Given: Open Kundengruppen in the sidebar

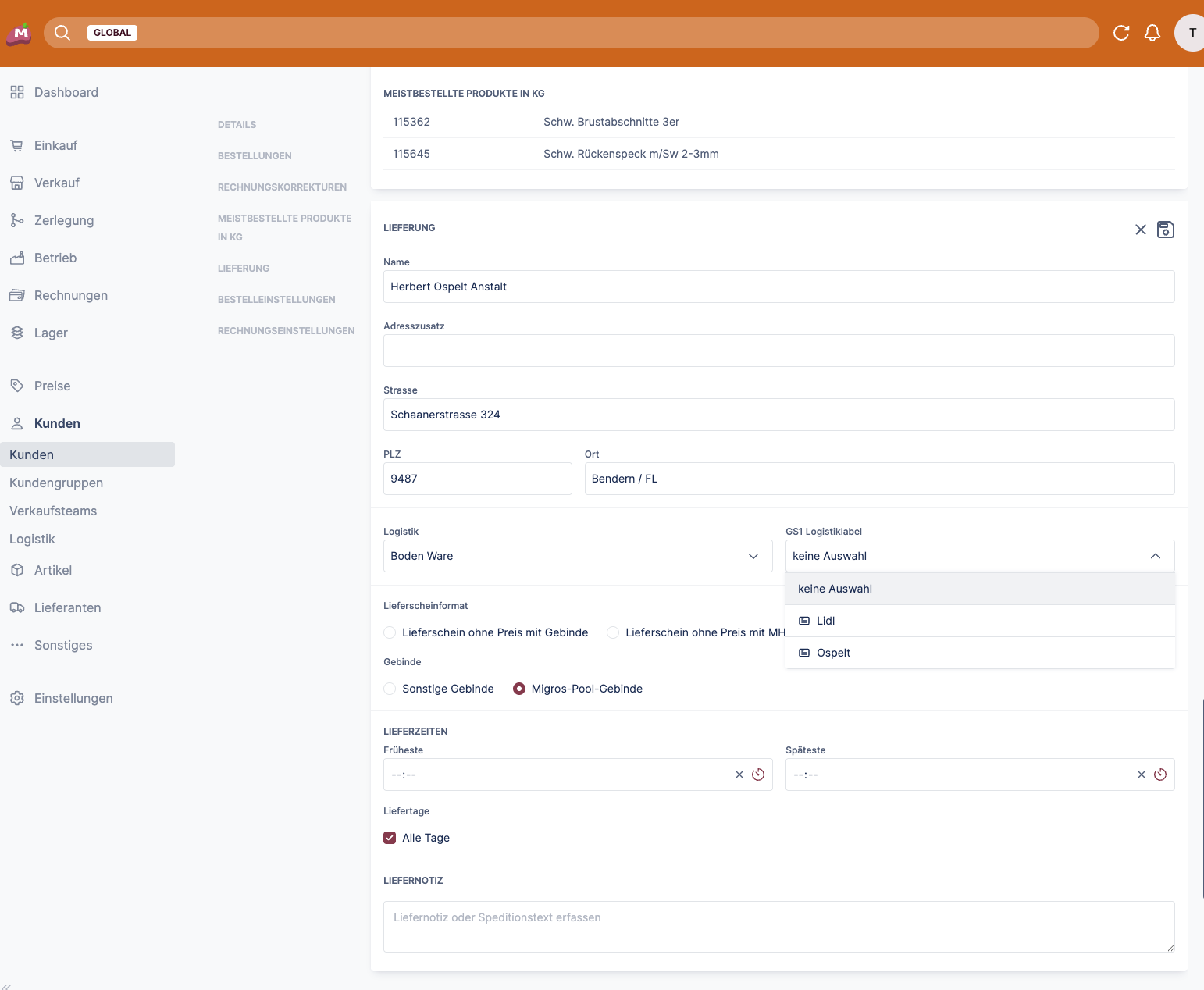Looking at the screenshot, I should pos(56,483).
